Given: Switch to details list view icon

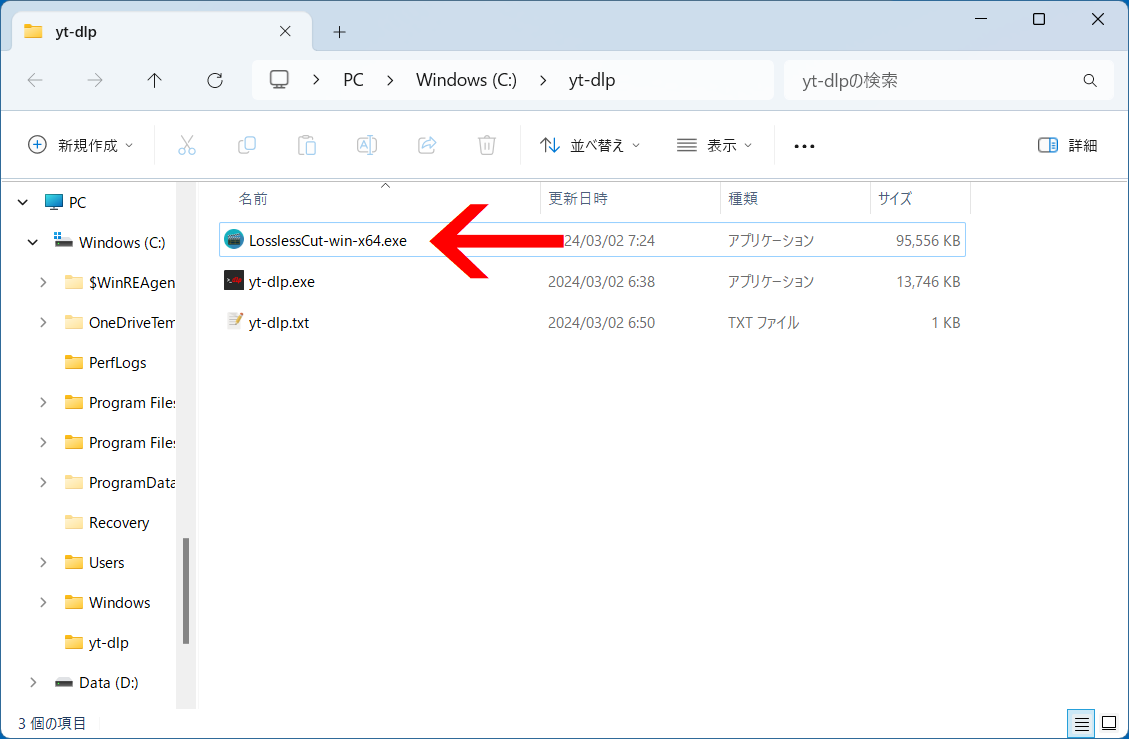Looking at the screenshot, I should 1081,723.
